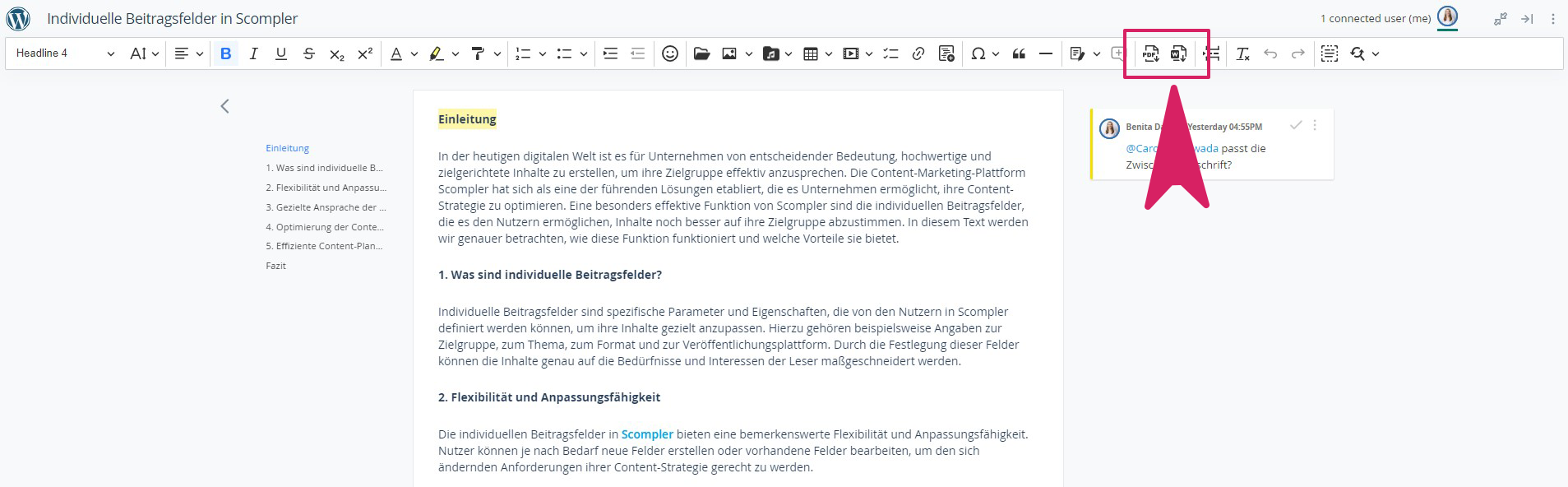Jump to Fazit in the outline
The width and height of the screenshot is (1568, 487).
tap(275, 266)
